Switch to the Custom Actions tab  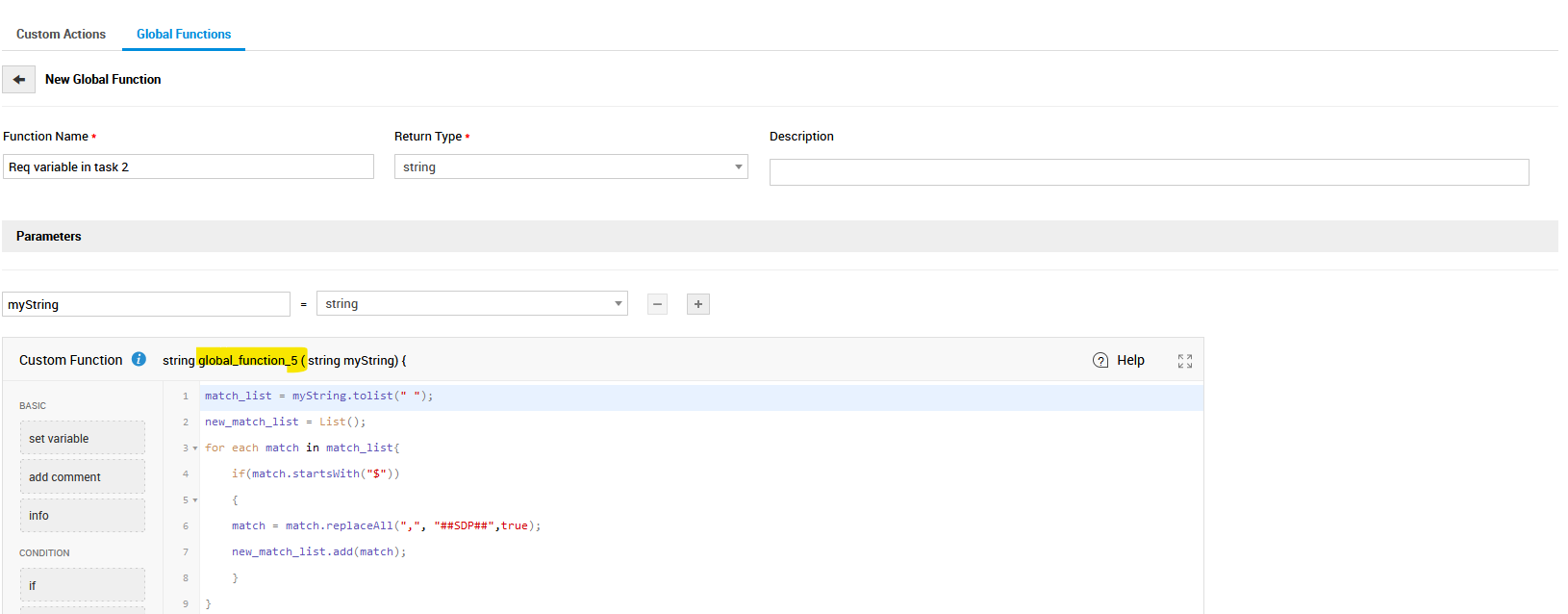(x=61, y=34)
